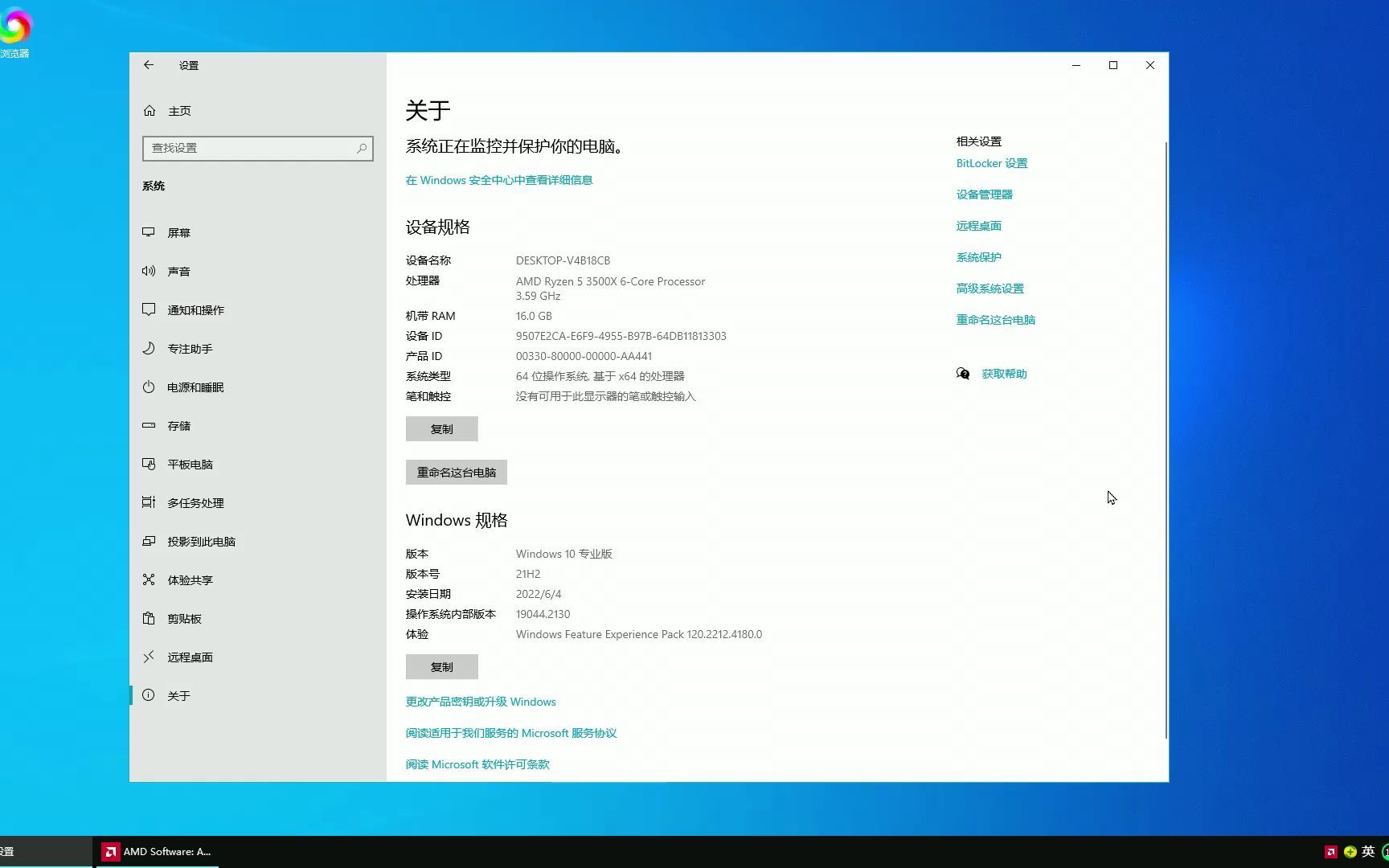Open 平板电脑 tablet settings

click(257, 464)
